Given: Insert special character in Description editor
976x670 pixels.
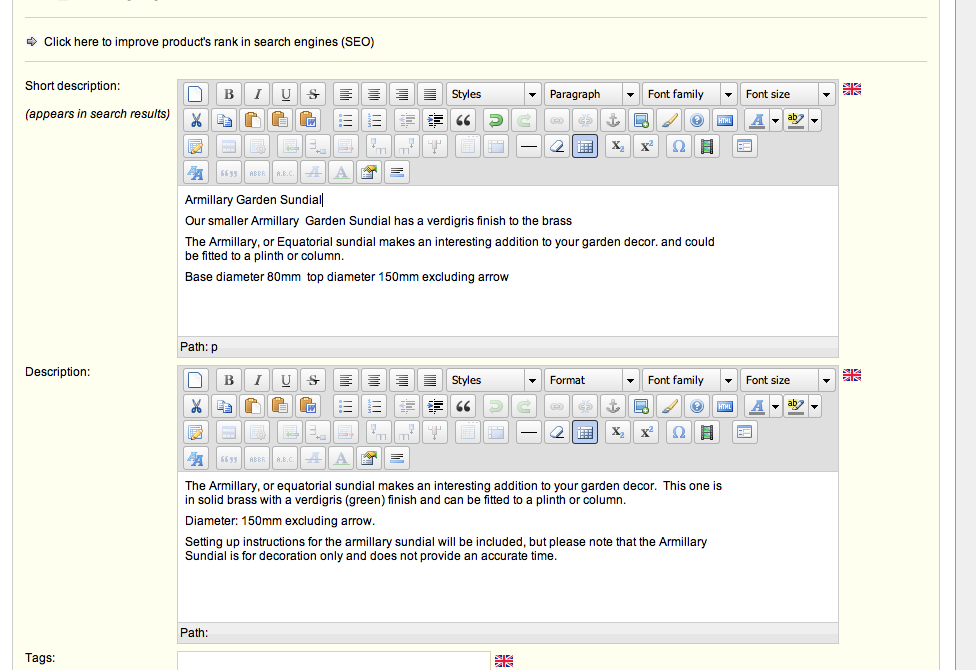Looking at the screenshot, I should (678, 432).
